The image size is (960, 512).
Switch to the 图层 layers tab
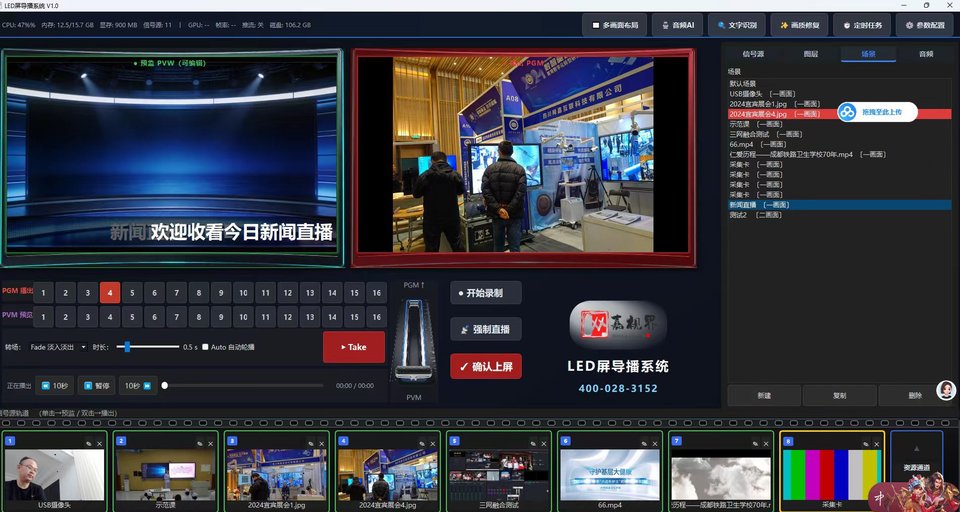[x=811, y=54]
